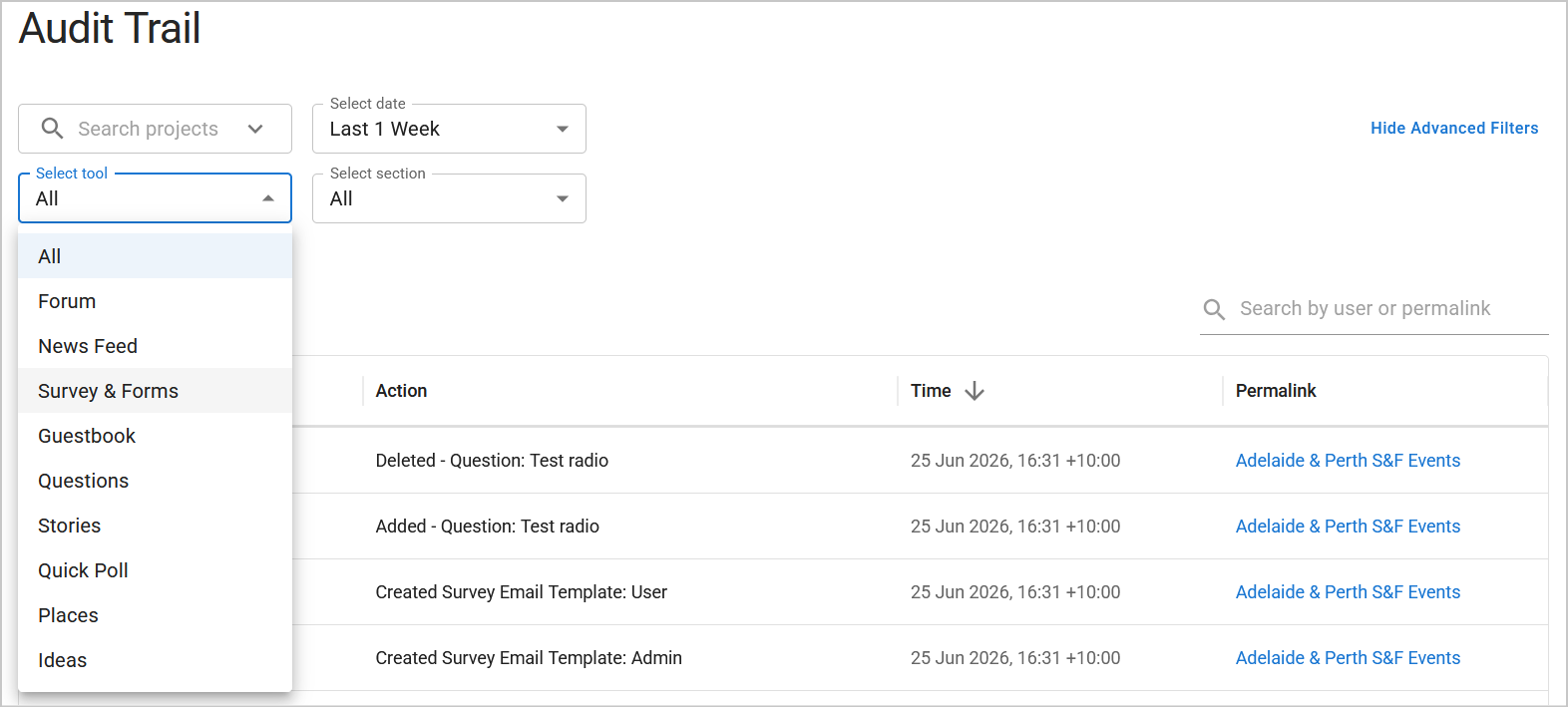Open permalink in Added - Question row
Image resolution: width=1568 pixels, height=707 pixels.
(x=1348, y=527)
